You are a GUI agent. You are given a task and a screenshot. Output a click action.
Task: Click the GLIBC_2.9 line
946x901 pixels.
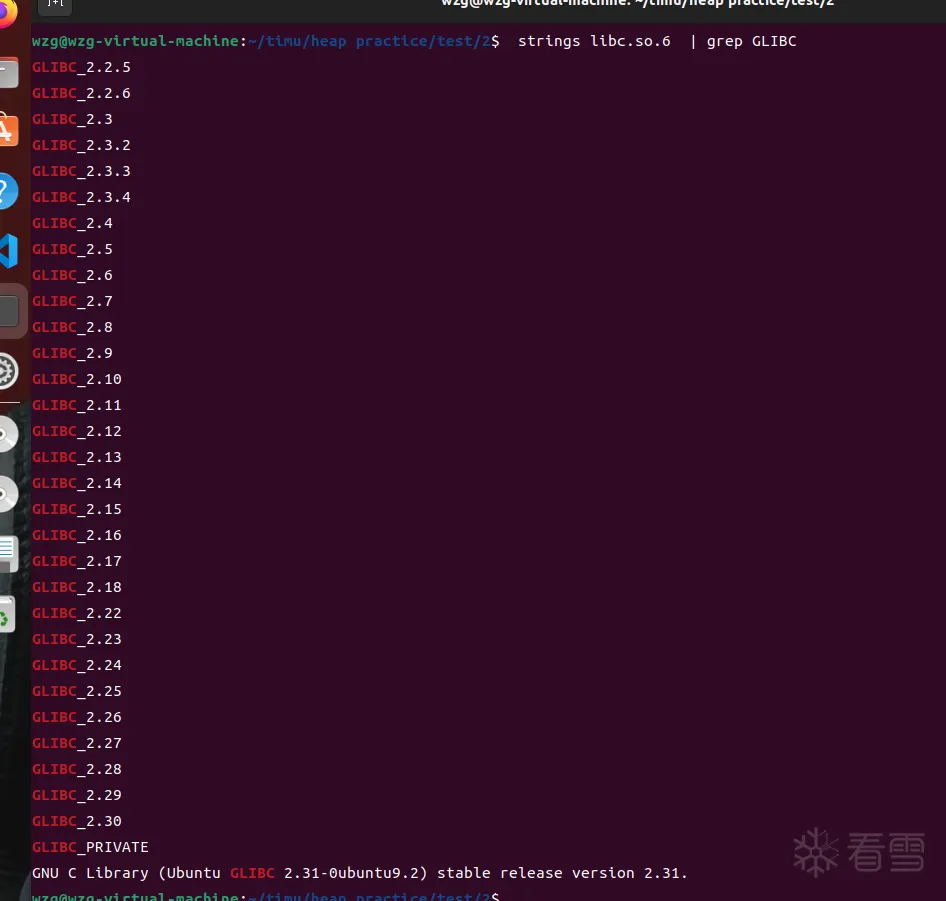[x=72, y=352]
